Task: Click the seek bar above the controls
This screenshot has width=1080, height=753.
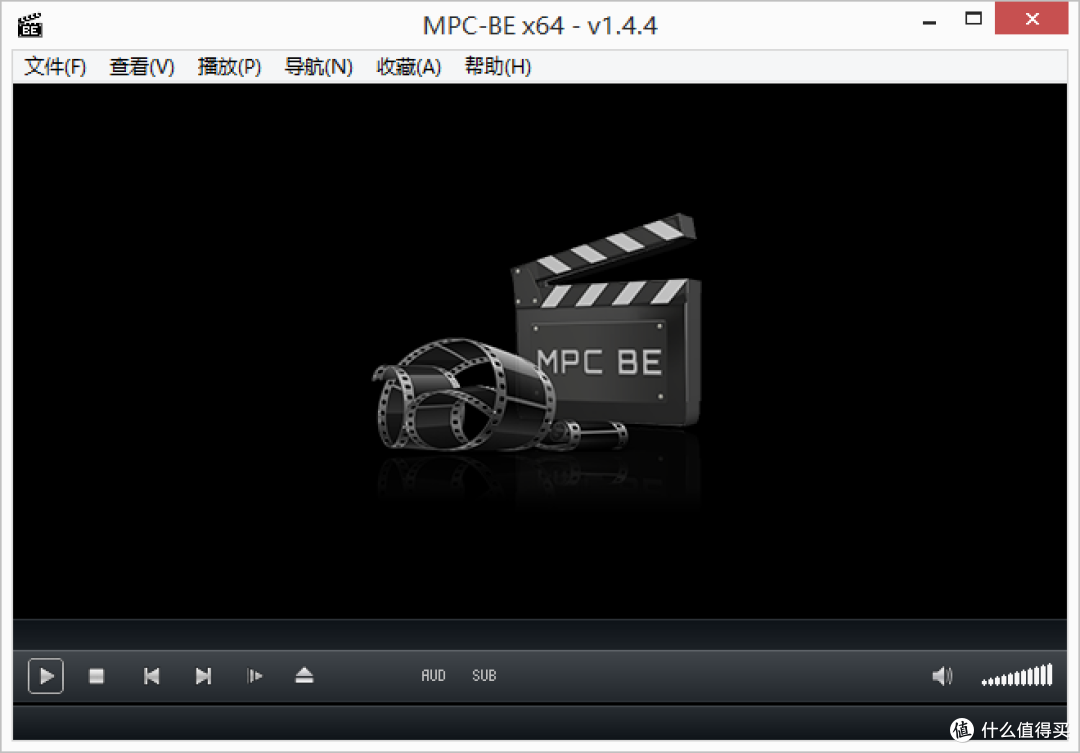Action: coord(540,635)
